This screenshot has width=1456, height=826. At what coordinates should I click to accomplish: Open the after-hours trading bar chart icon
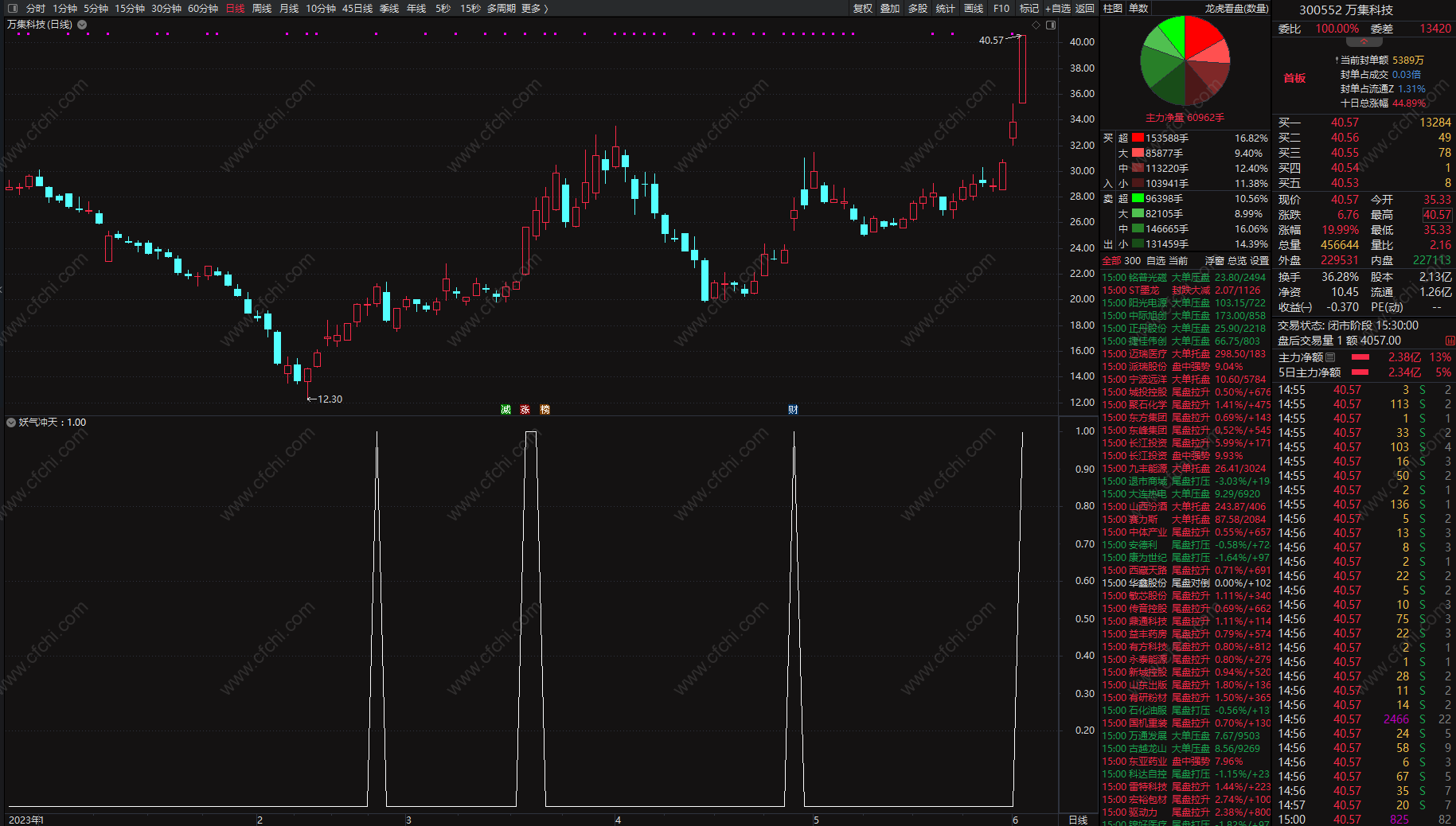pos(1450,341)
